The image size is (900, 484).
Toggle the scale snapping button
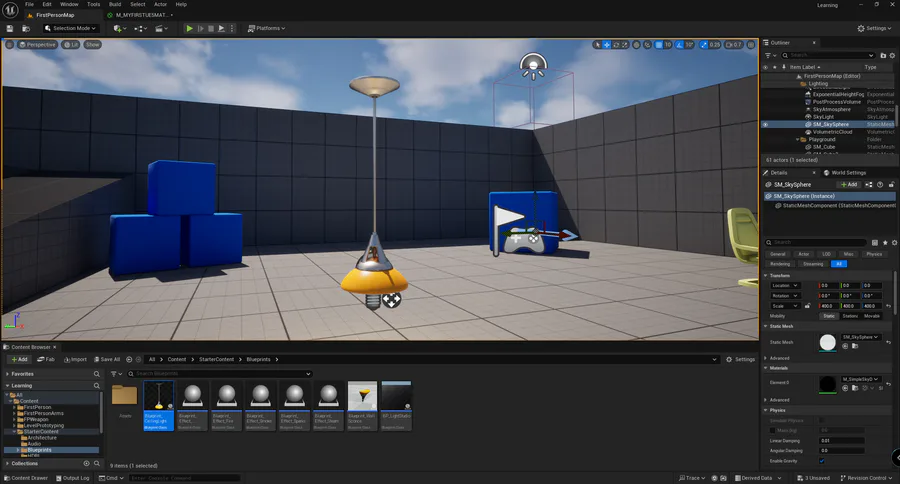(x=704, y=45)
